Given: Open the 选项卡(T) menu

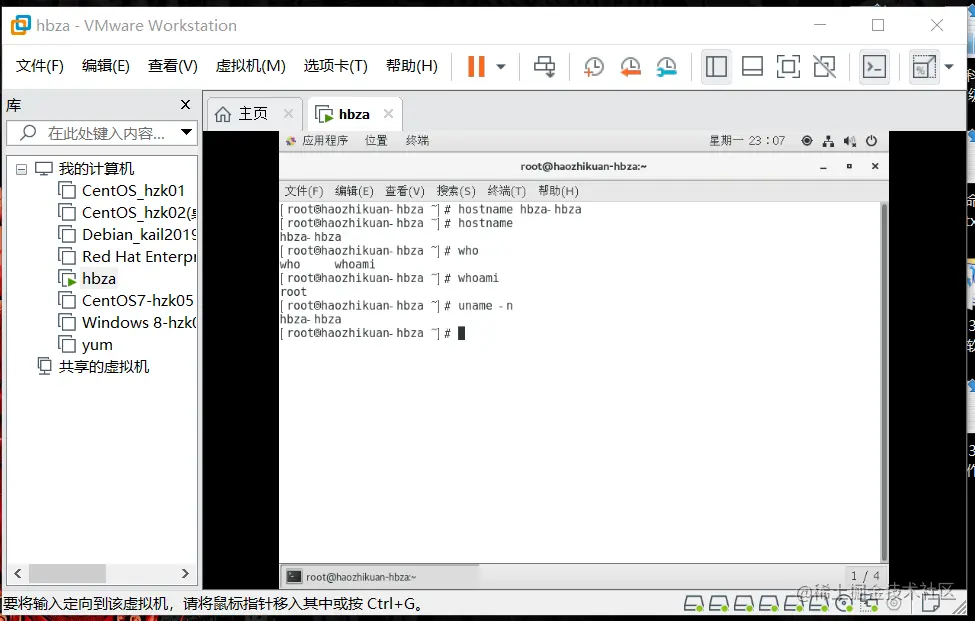Looking at the screenshot, I should point(336,66).
